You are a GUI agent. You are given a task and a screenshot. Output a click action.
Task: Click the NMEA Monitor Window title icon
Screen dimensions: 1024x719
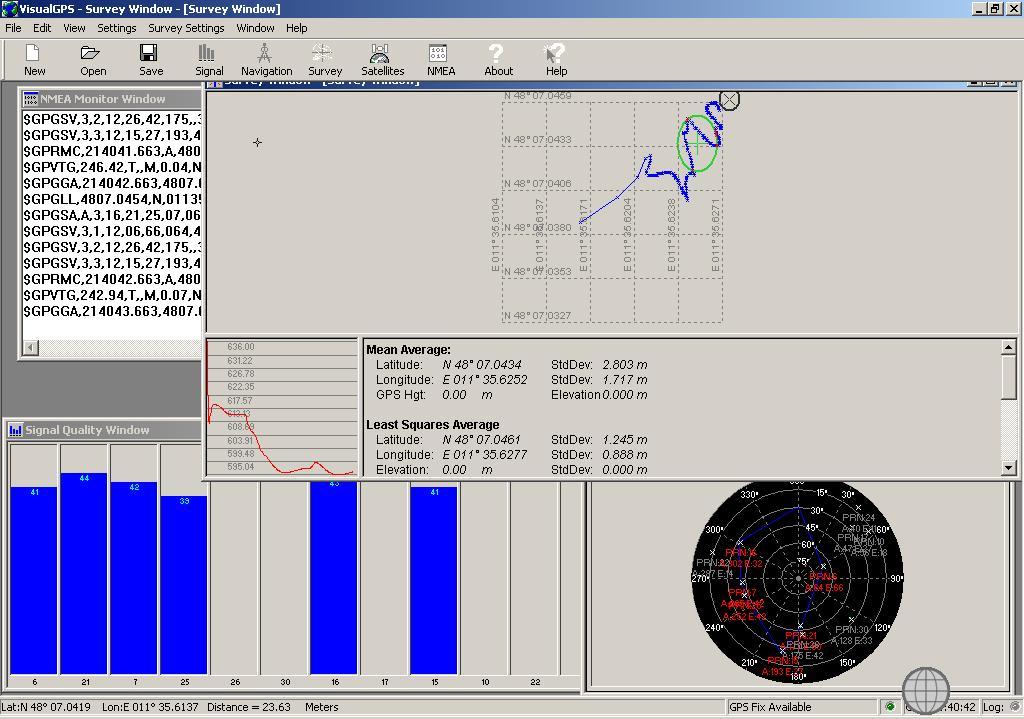(x=31, y=99)
